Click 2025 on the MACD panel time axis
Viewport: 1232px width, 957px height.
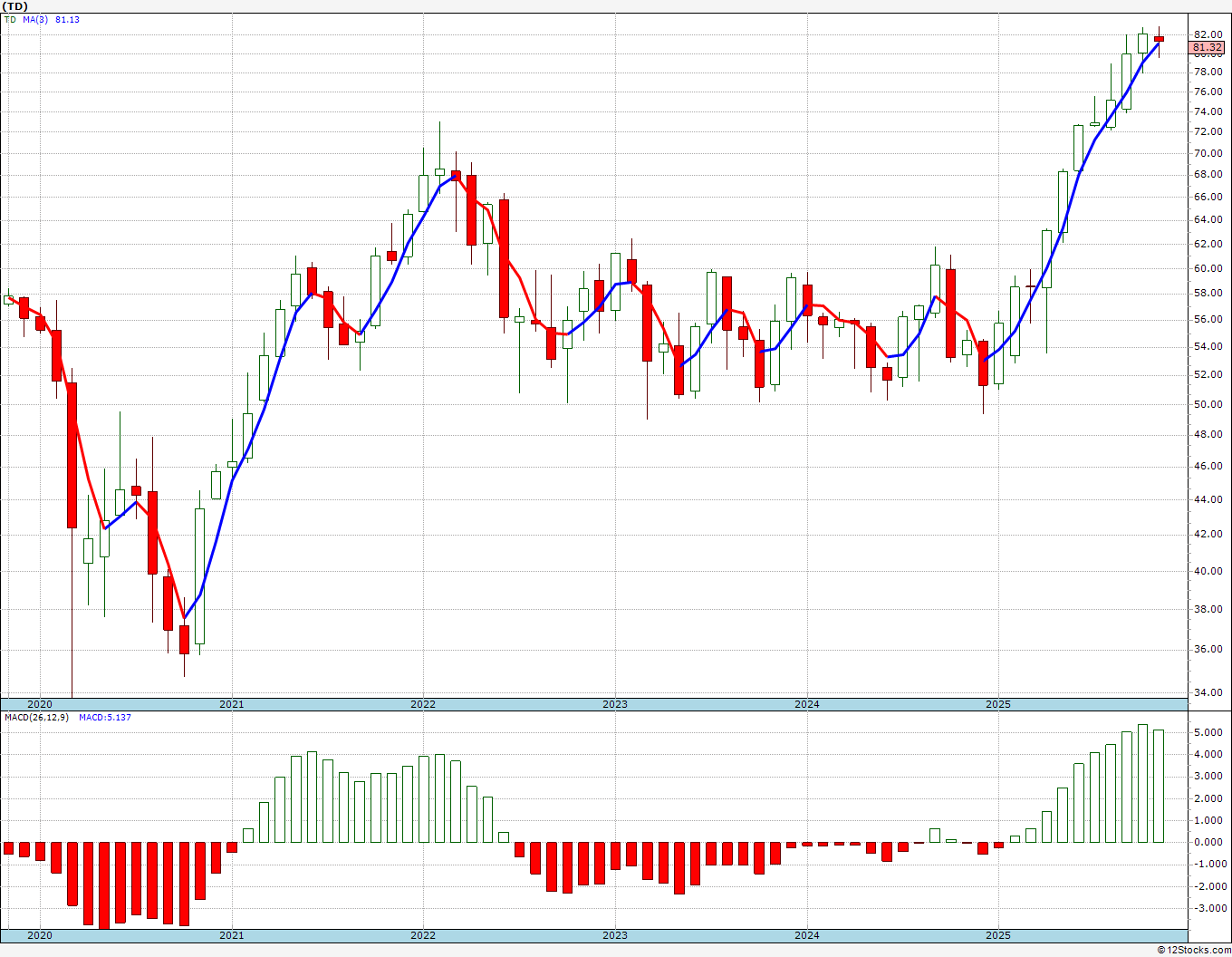click(x=998, y=935)
